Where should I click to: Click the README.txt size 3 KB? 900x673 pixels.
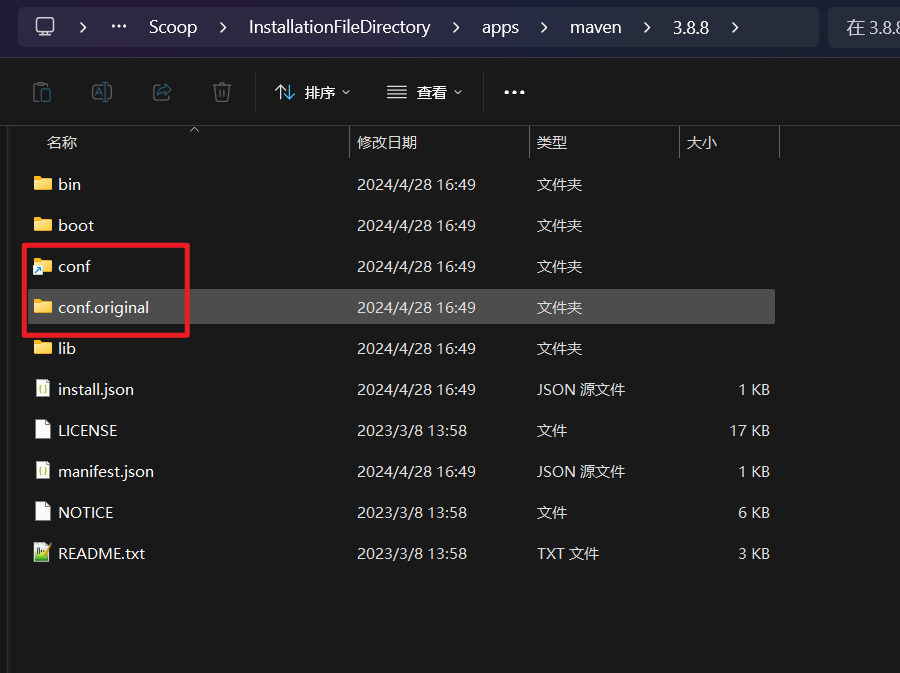tap(754, 554)
